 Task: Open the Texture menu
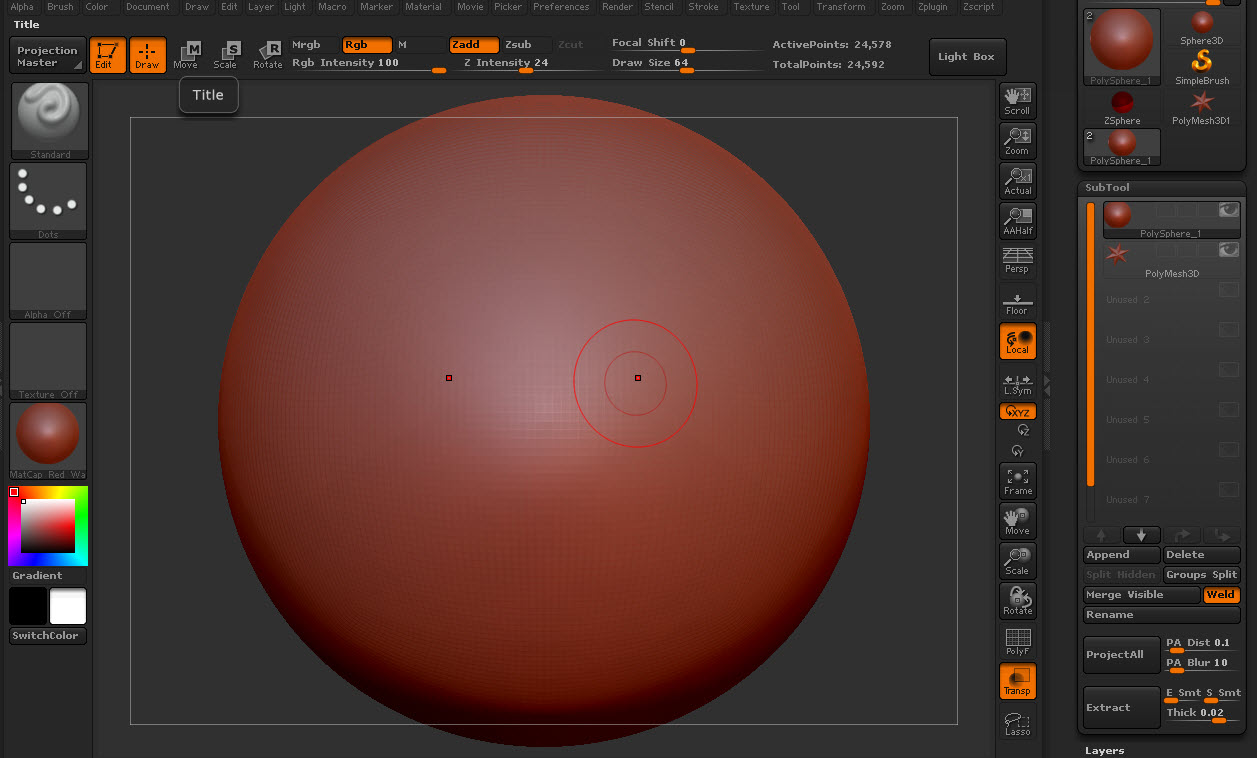click(x=751, y=7)
